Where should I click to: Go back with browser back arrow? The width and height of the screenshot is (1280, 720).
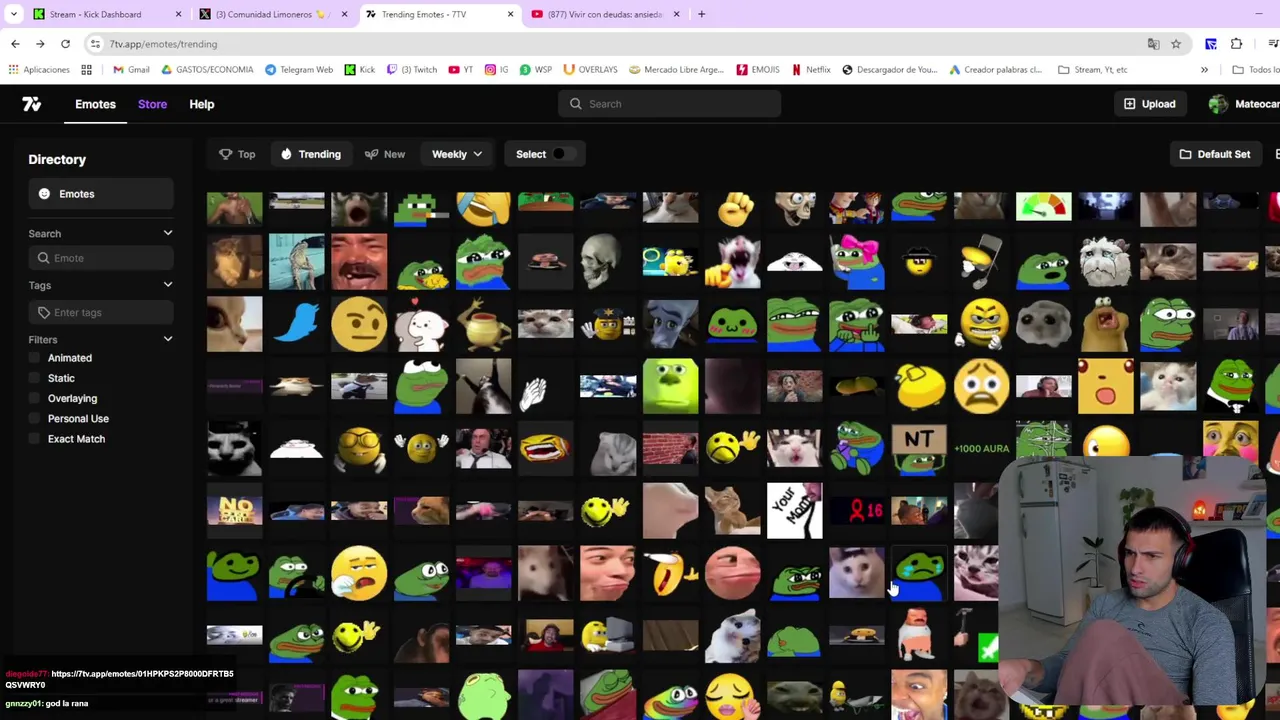coord(15,44)
